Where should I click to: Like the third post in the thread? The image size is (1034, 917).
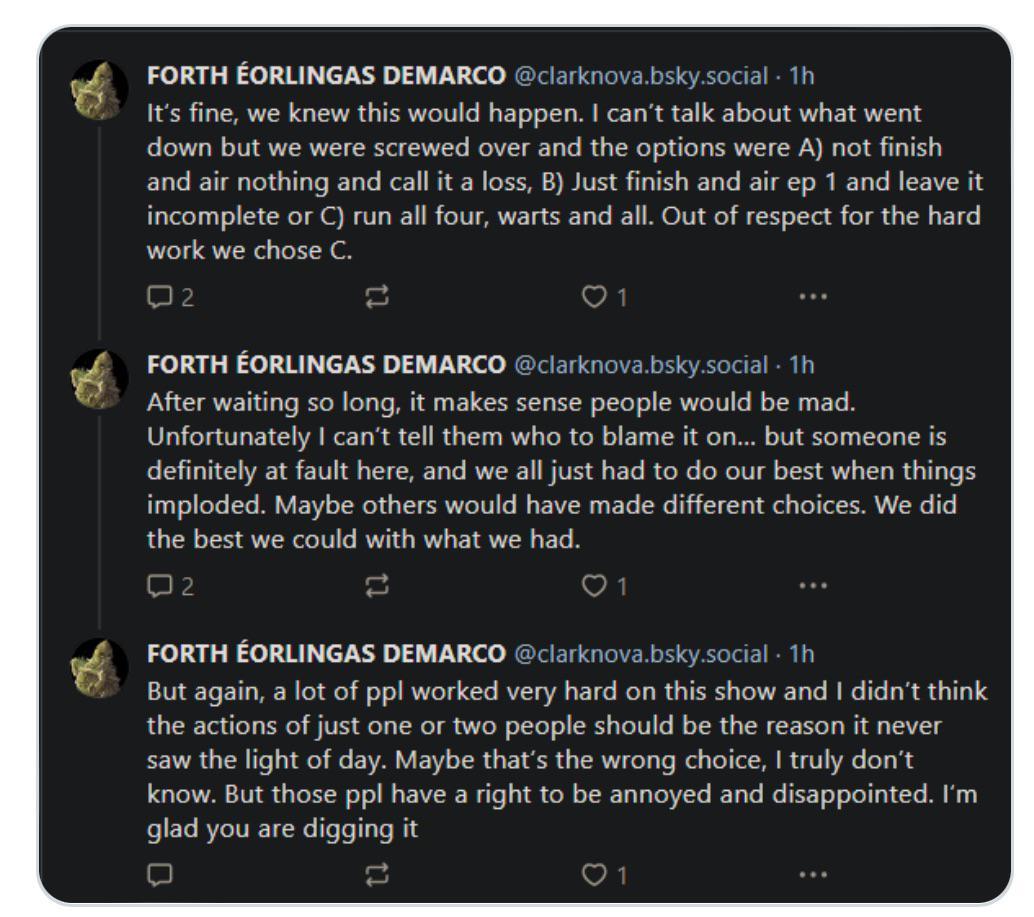pyautogui.click(x=596, y=875)
